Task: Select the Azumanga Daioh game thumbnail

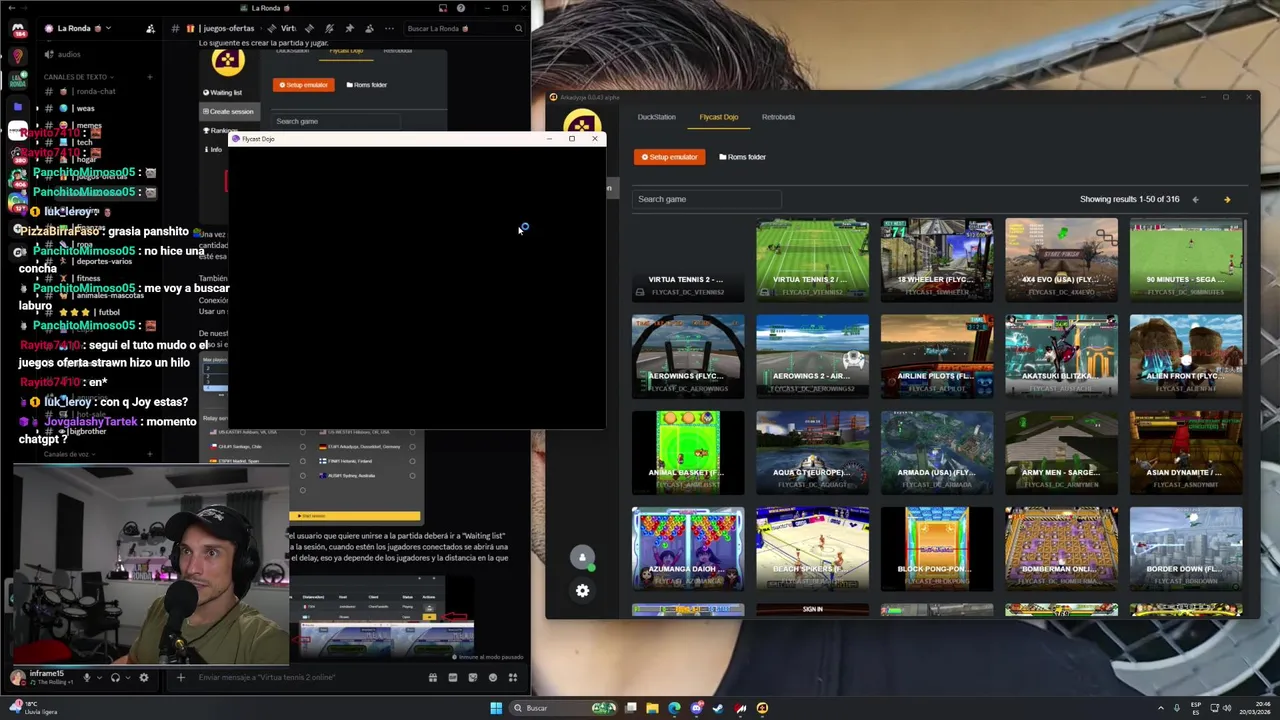Action: (688, 548)
